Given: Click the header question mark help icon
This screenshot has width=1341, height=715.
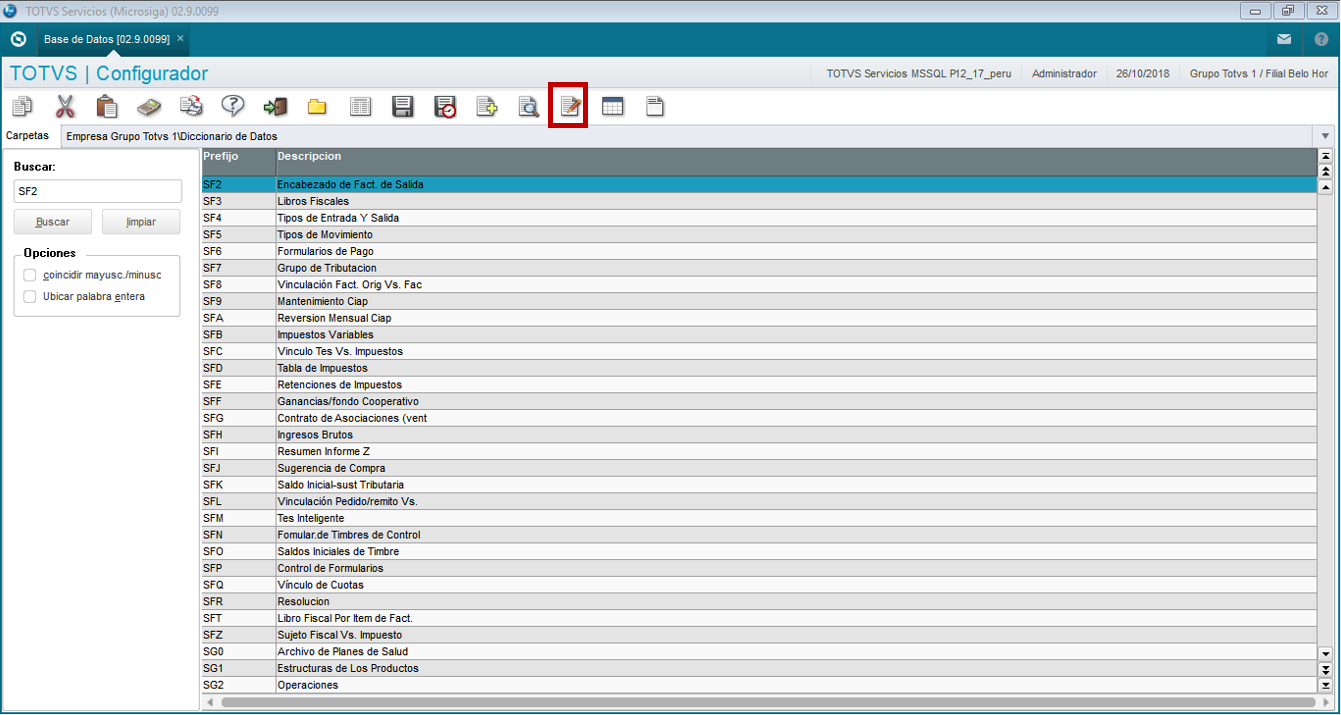Looking at the screenshot, I should tap(1321, 39).
